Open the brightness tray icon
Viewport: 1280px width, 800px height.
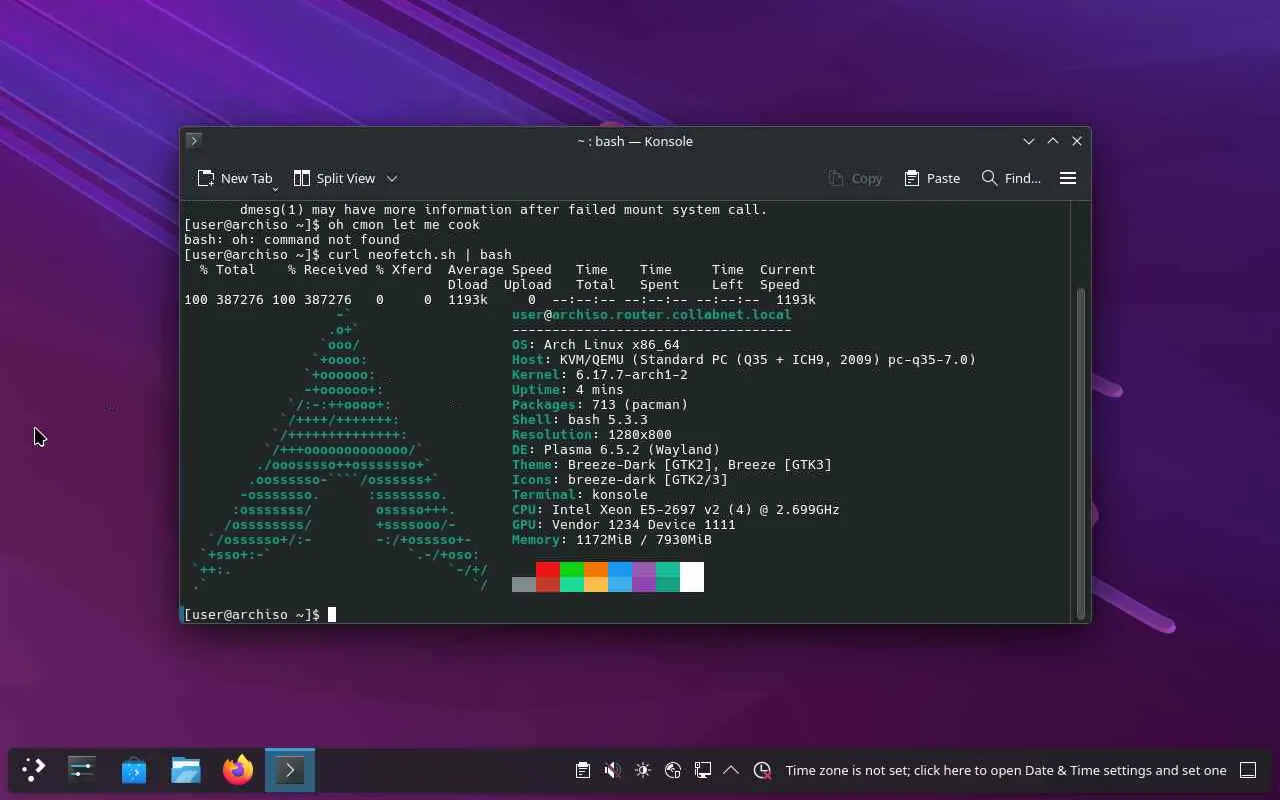click(x=643, y=770)
